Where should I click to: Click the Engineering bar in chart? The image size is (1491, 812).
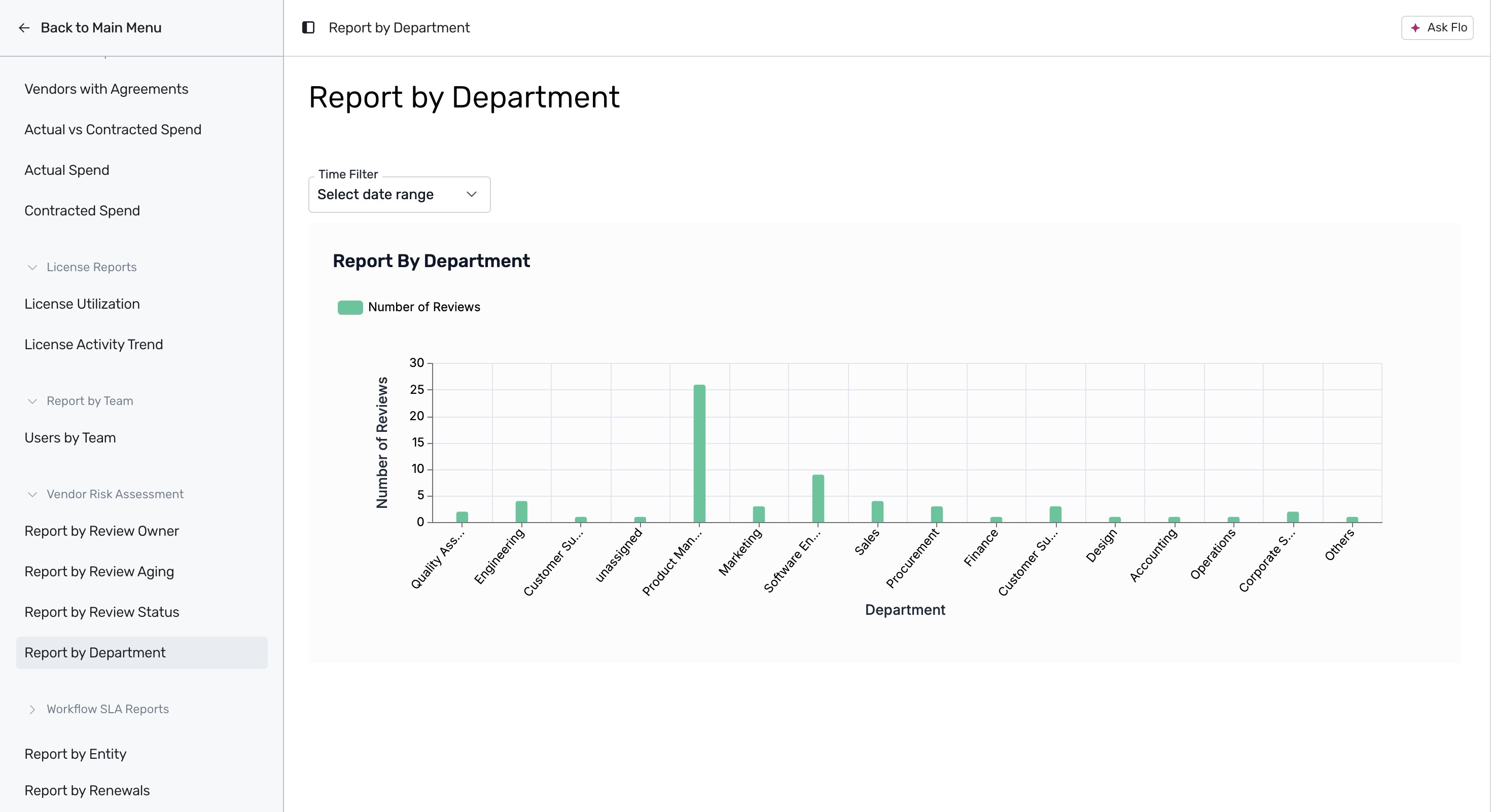(x=521, y=512)
